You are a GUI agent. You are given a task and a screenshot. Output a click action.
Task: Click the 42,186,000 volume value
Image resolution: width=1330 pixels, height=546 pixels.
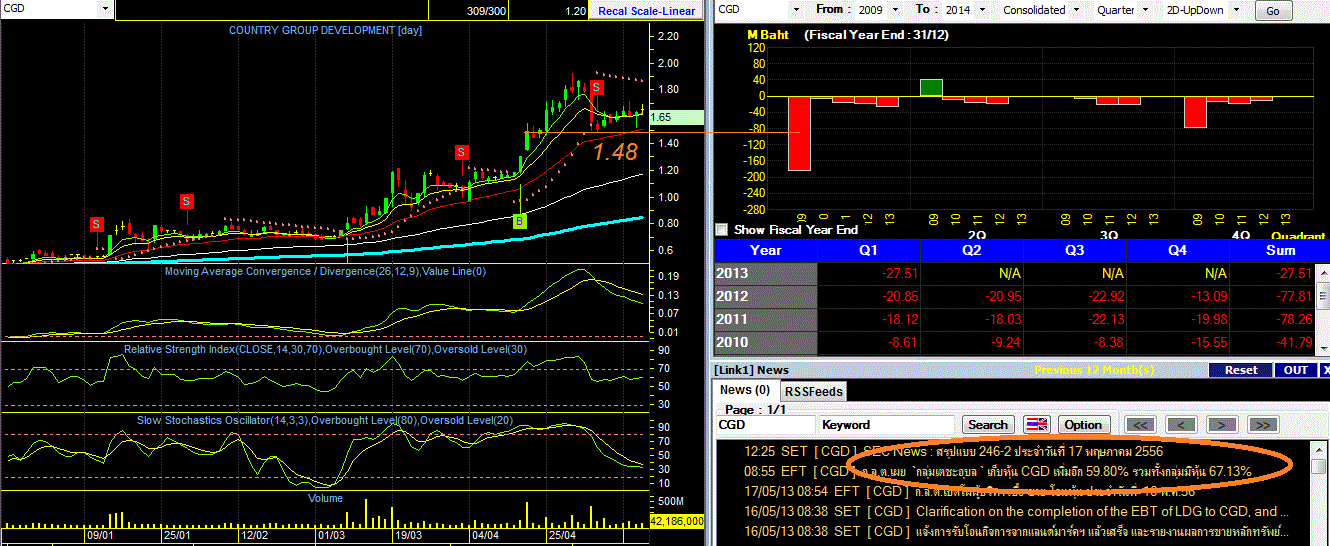677,521
